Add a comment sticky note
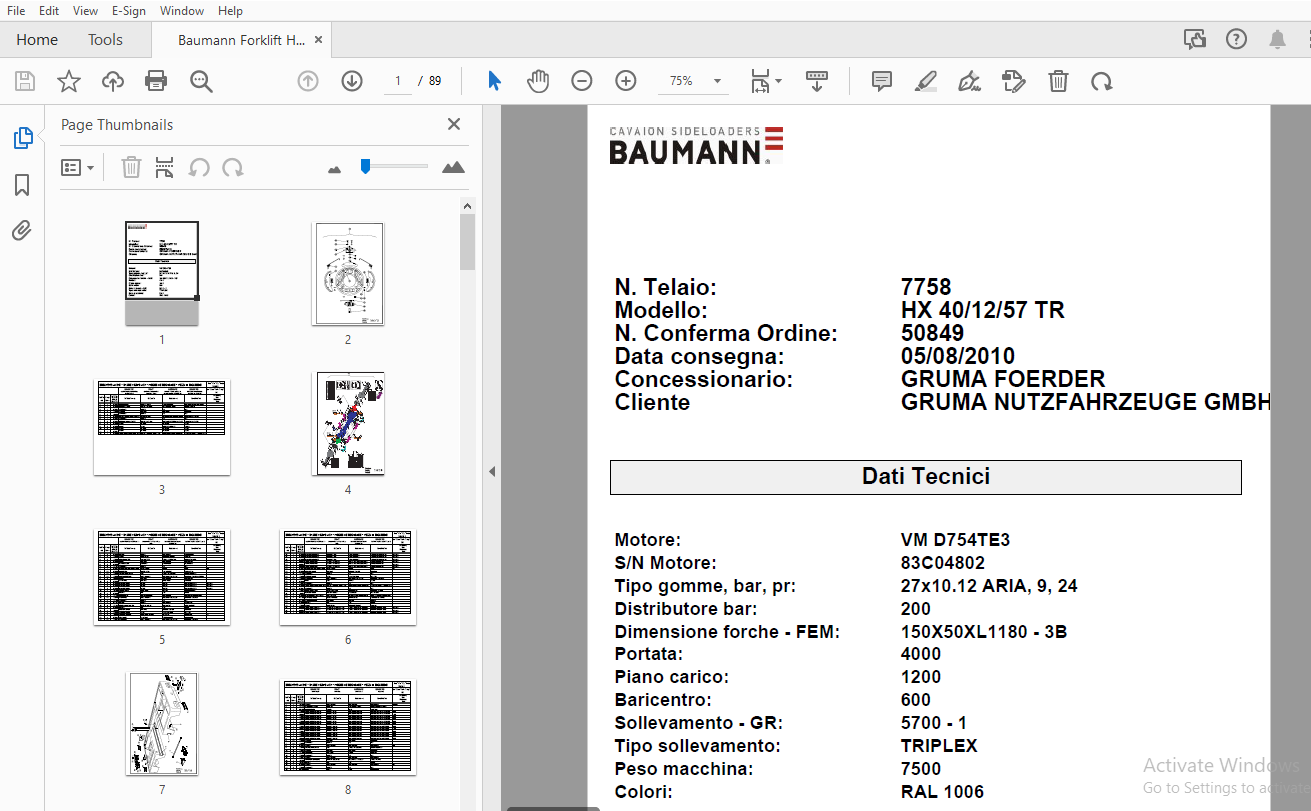The width and height of the screenshot is (1311, 811). coord(882,81)
